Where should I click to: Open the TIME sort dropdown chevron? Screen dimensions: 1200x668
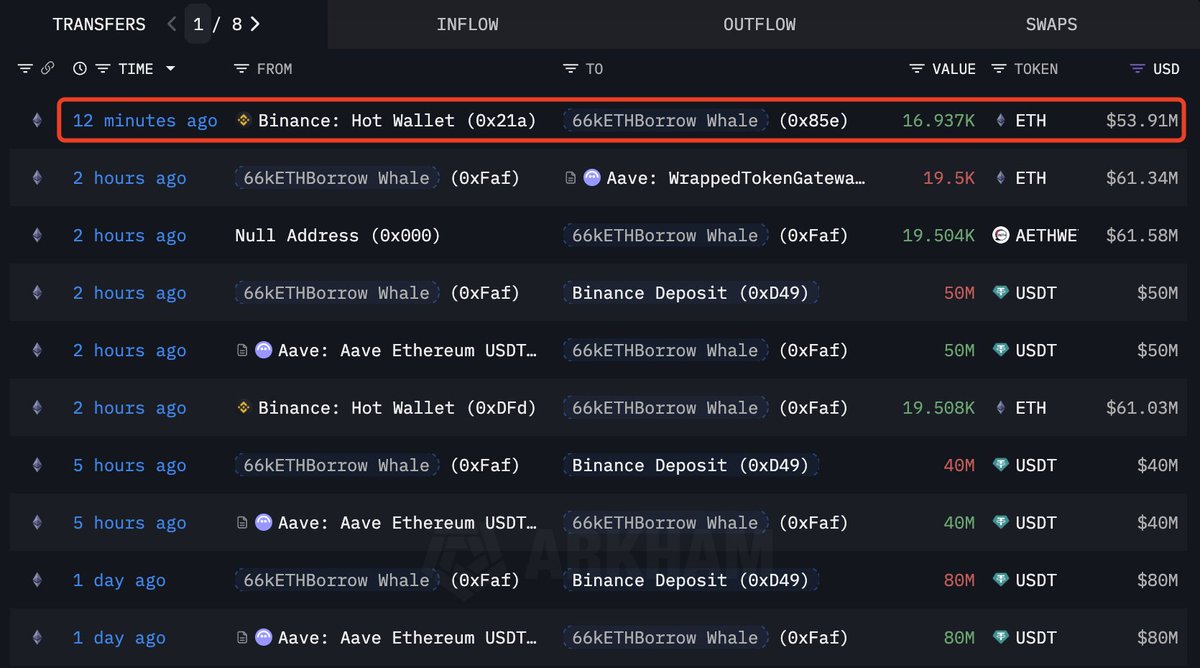click(170, 68)
